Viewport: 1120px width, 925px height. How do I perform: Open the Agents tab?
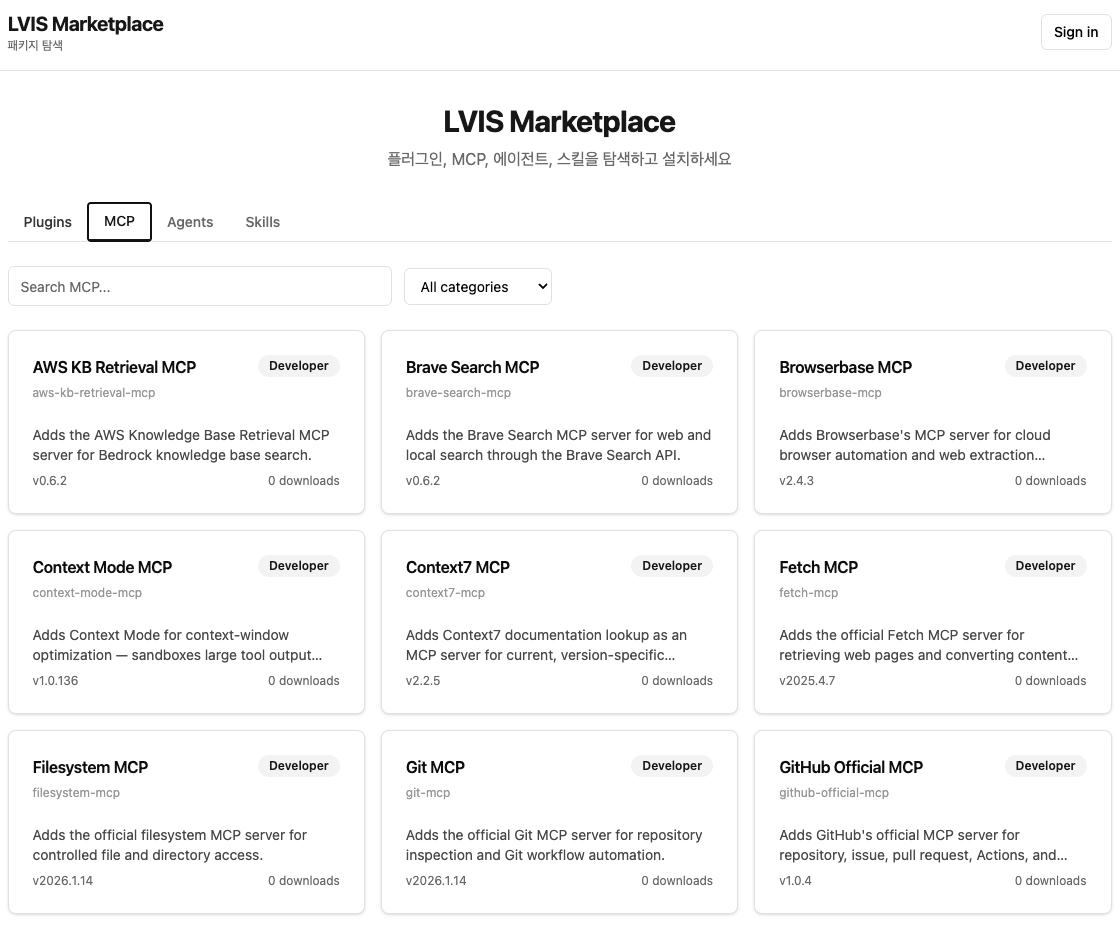point(190,222)
